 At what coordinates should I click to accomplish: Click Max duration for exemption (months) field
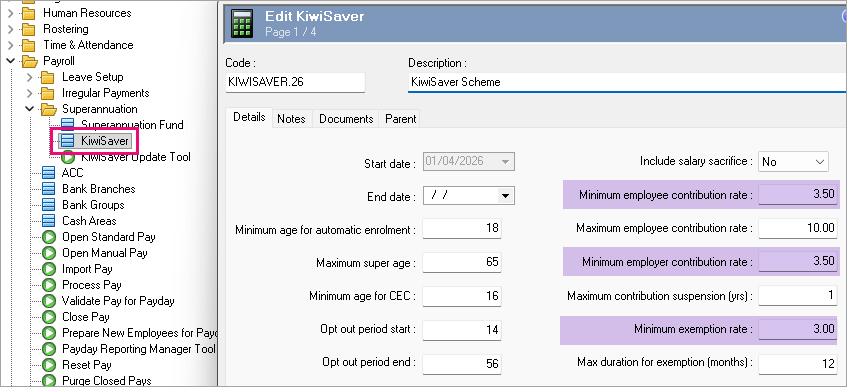(x=798, y=363)
